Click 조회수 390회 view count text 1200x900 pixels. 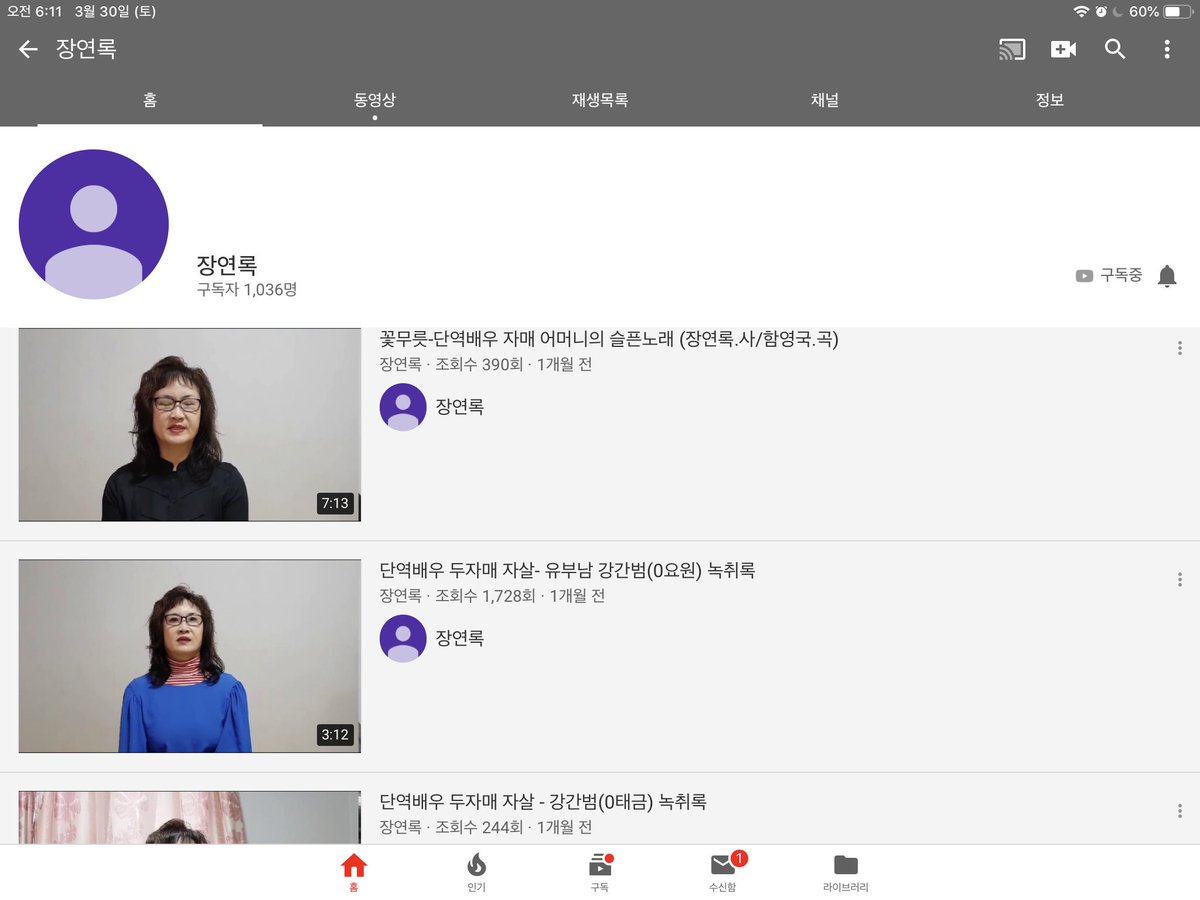[x=479, y=365]
